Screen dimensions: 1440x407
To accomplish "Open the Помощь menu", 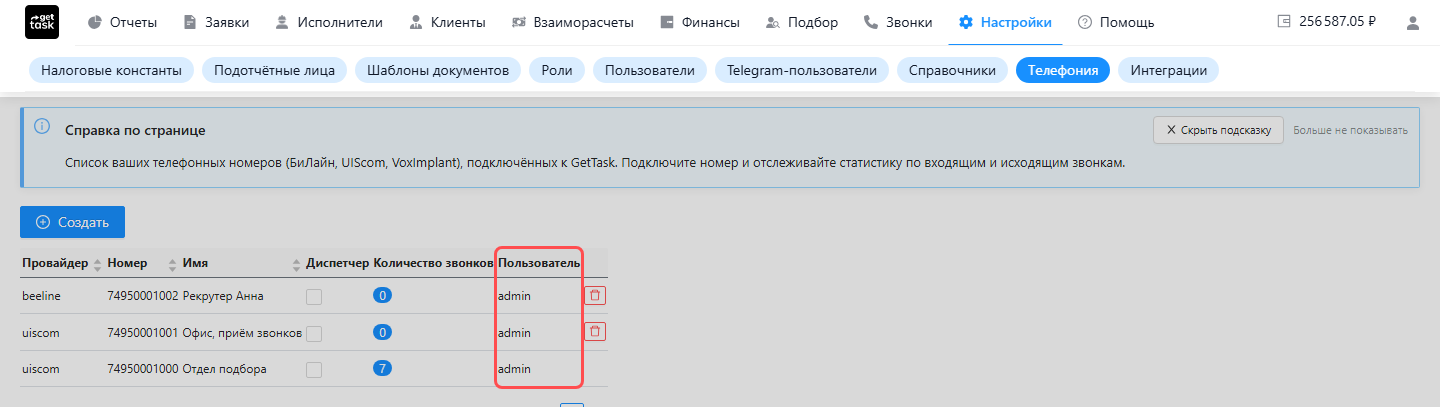I will (1116, 22).
